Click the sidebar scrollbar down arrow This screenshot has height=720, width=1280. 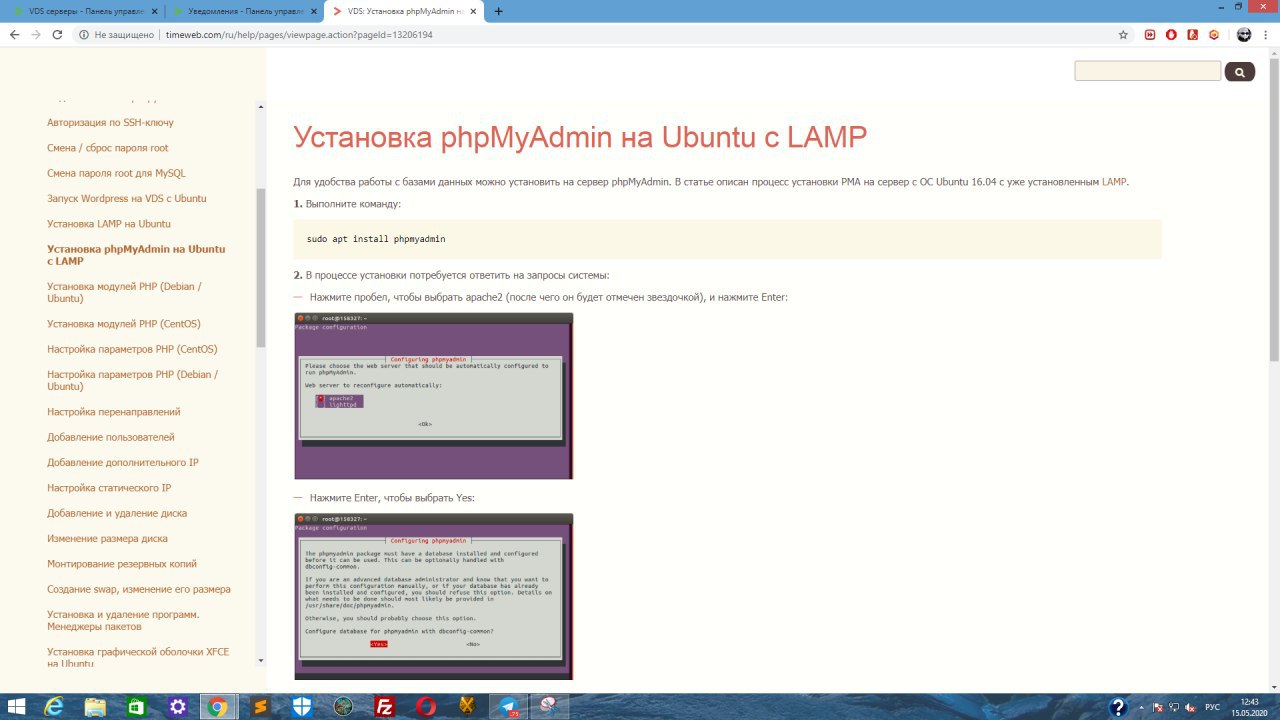261,660
